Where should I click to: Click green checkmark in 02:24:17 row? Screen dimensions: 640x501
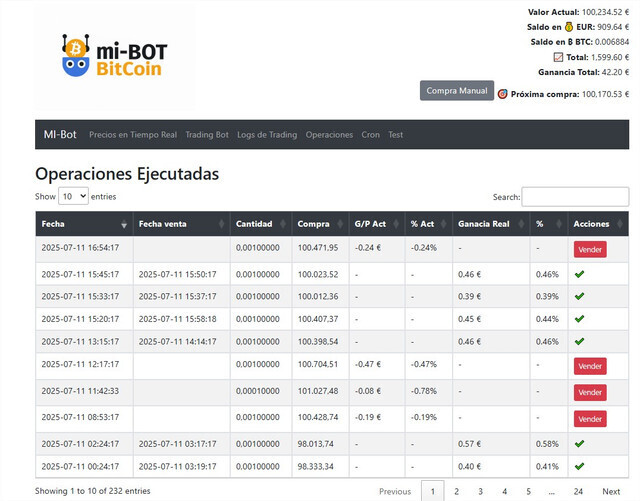pyautogui.click(x=579, y=443)
